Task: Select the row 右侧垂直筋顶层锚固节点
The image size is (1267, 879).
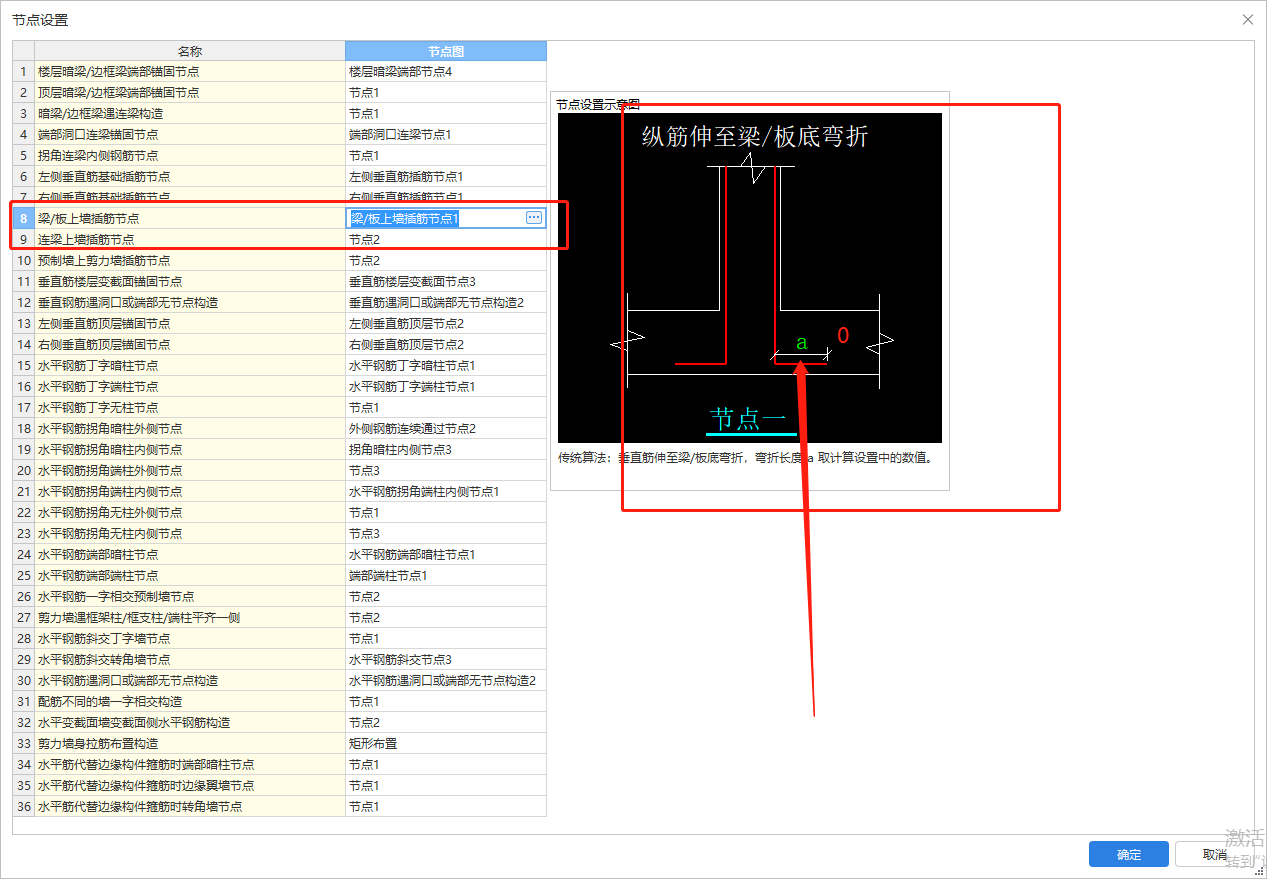Action: (280, 344)
